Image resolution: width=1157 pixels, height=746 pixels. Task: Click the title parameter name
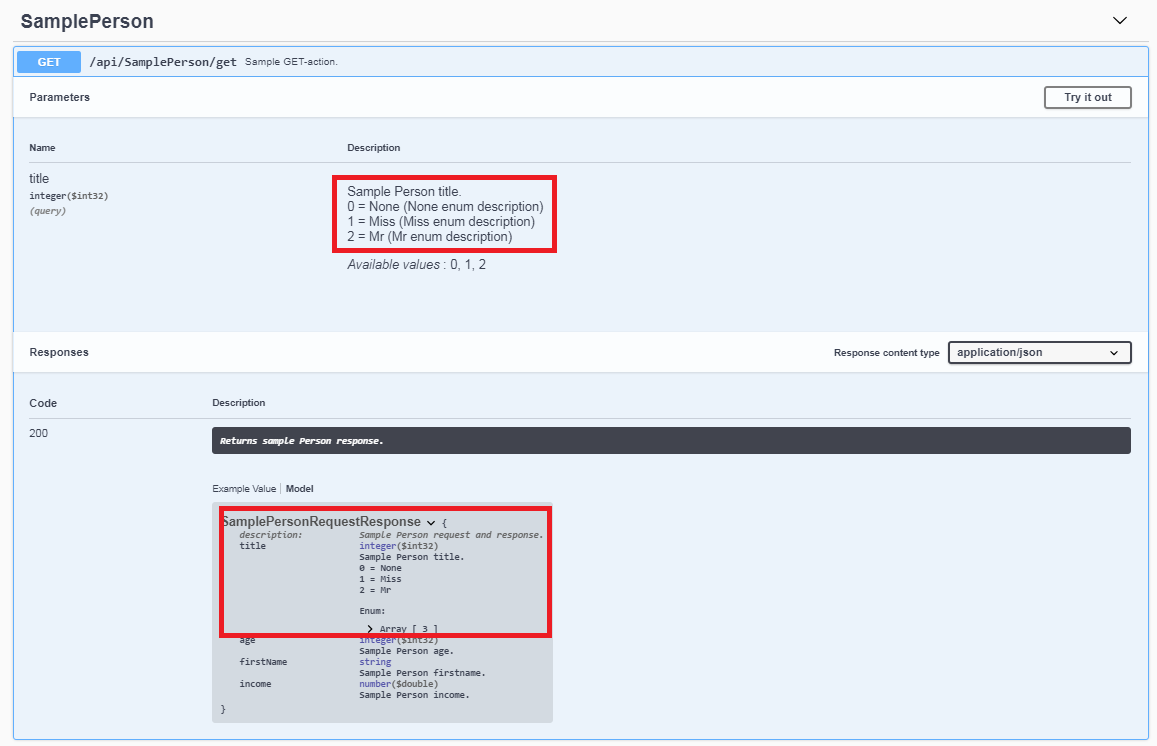(x=37, y=178)
